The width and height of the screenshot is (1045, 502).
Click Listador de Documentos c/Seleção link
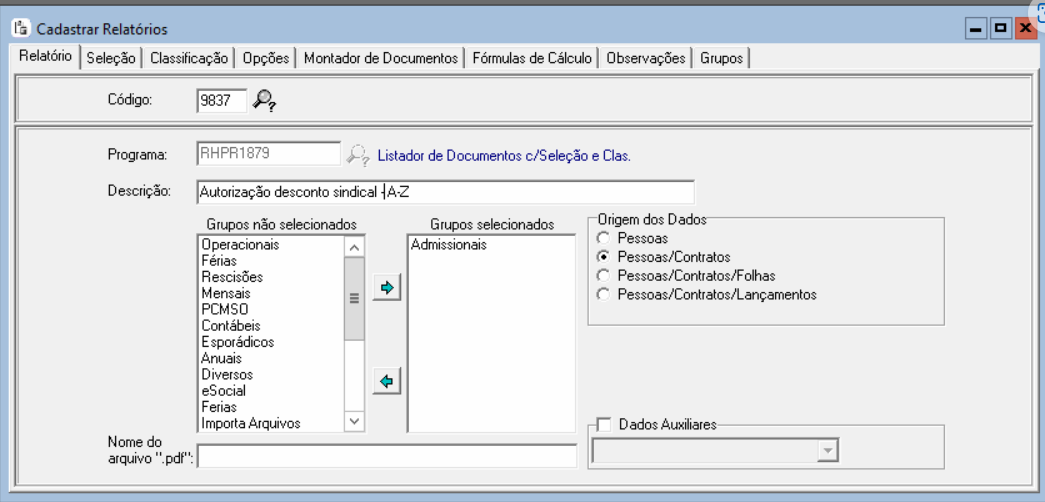coord(504,156)
